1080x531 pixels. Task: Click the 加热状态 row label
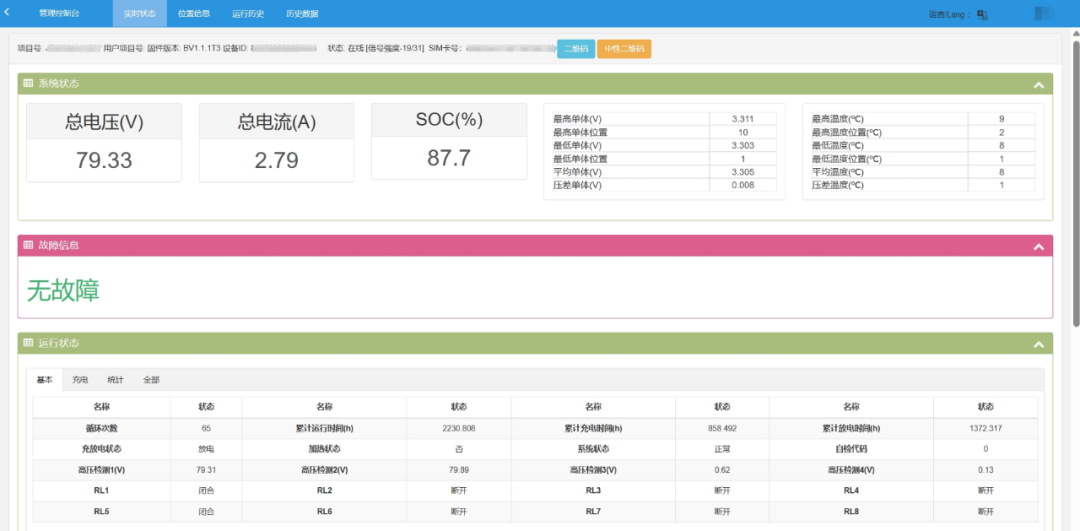coord(324,449)
